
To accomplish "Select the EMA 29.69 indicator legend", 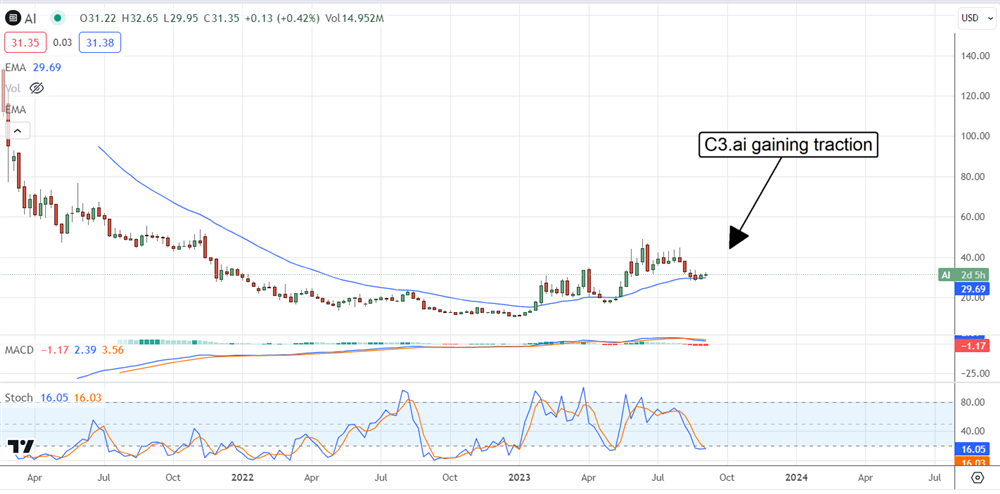I will [33, 67].
